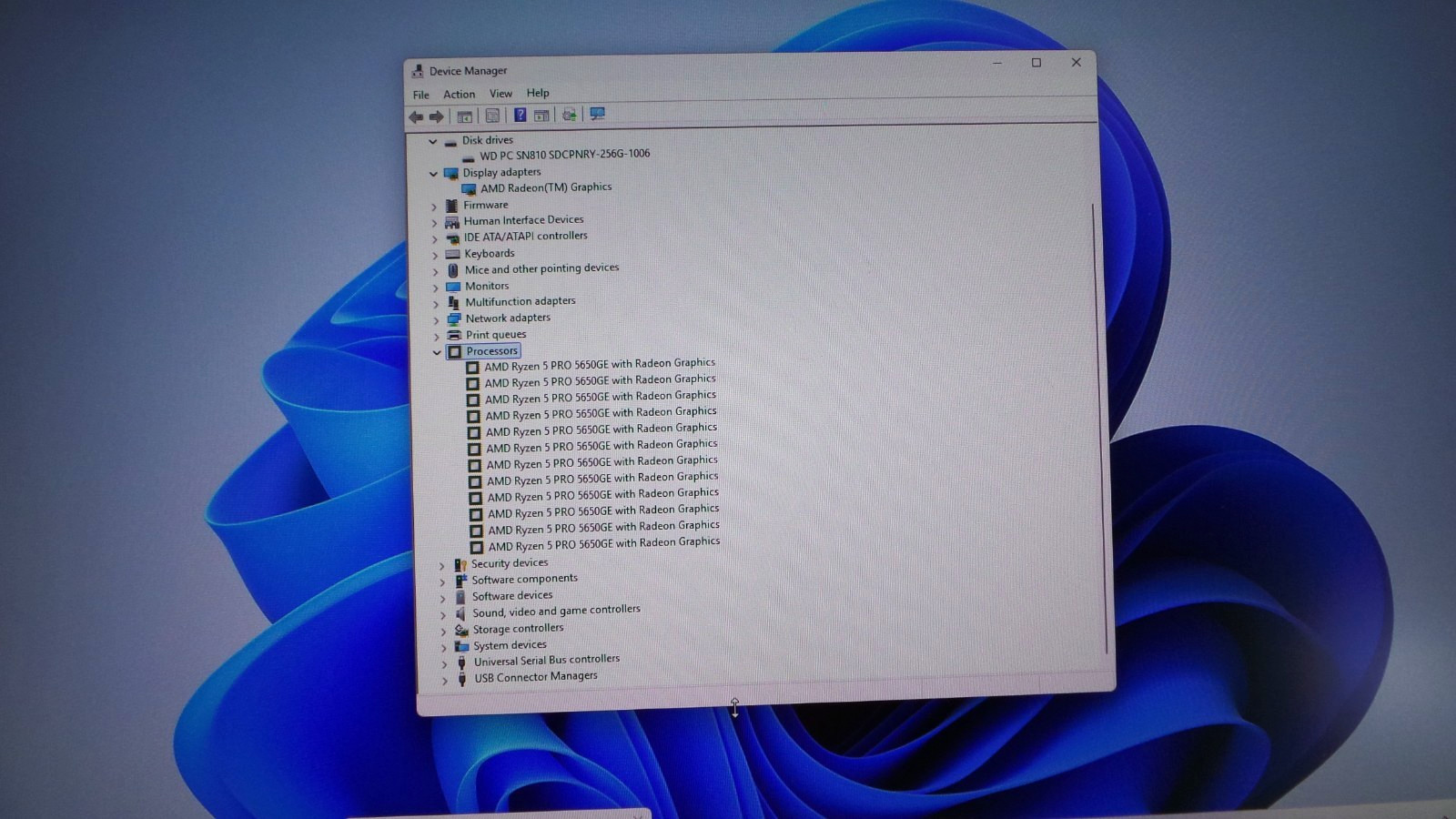Expand the System devices node
The image size is (1456, 819).
445,648
